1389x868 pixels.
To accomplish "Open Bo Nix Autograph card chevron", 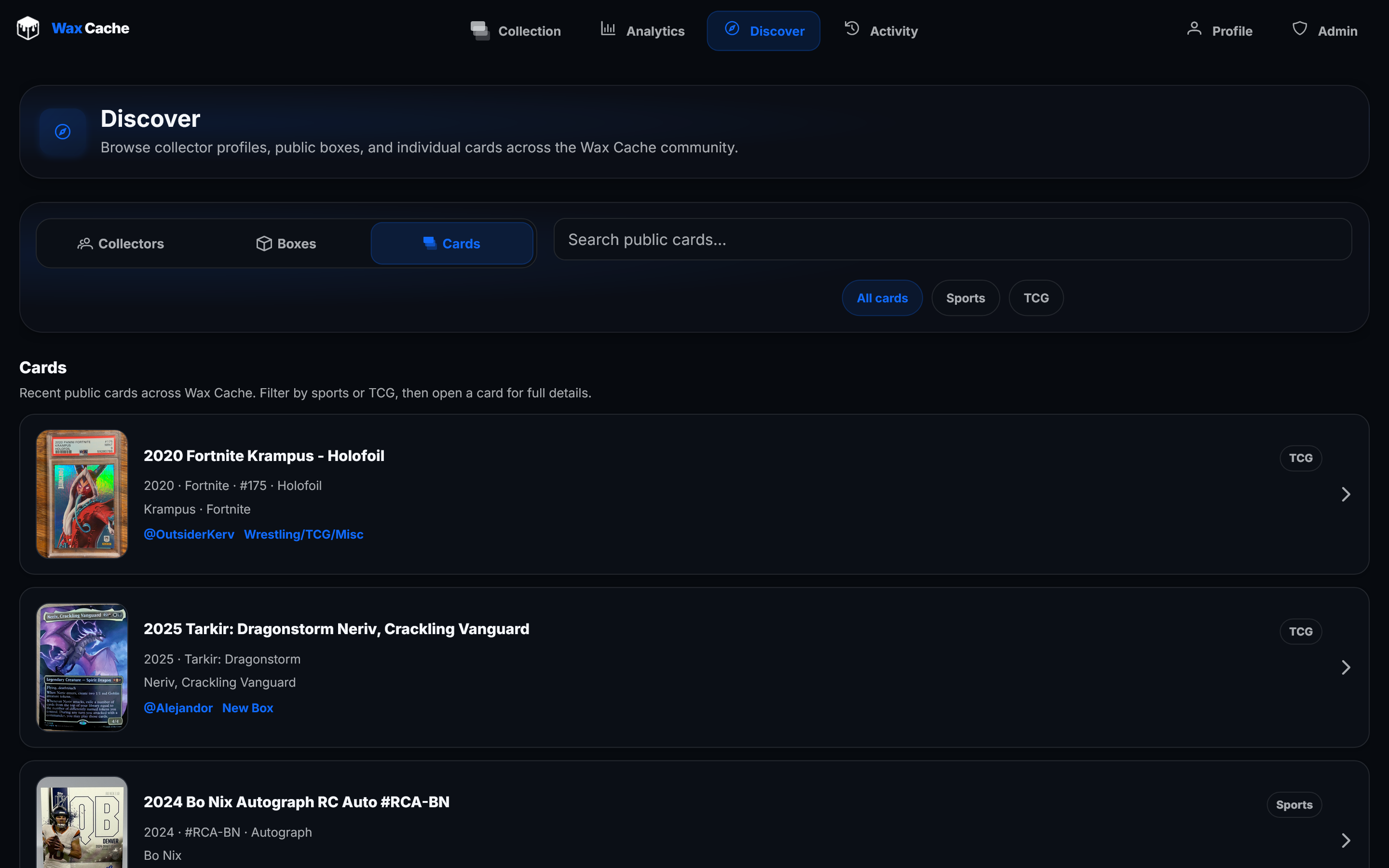I will click(1346, 841).
